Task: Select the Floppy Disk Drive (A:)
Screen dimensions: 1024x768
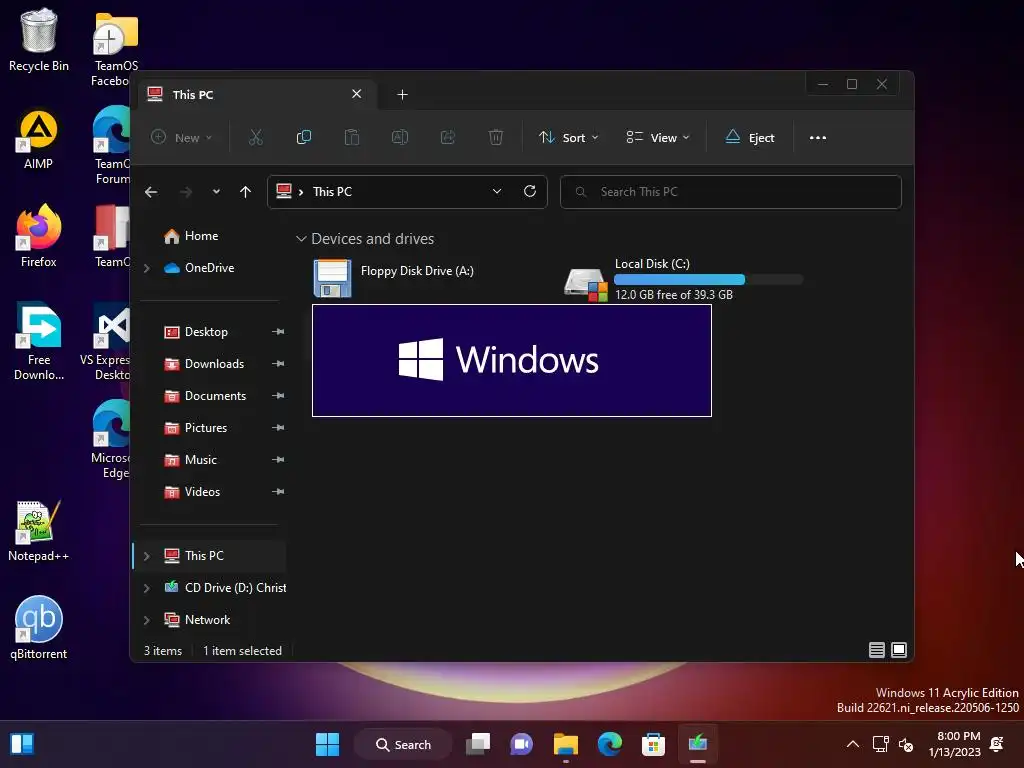Action: click(394, 278)
